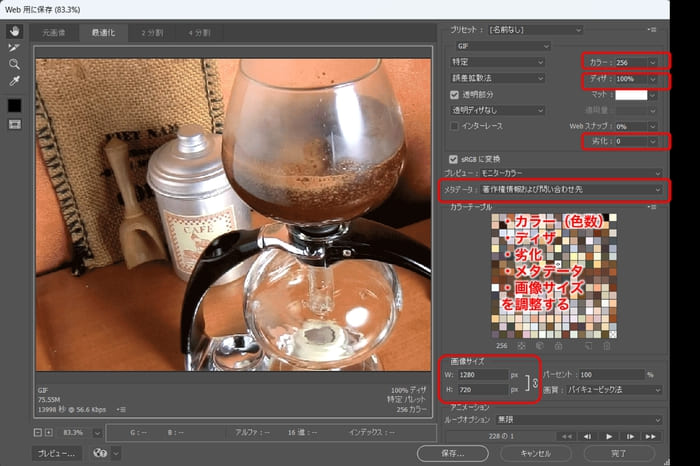
Task: Click the 保存 button
Action: (453, 453)
